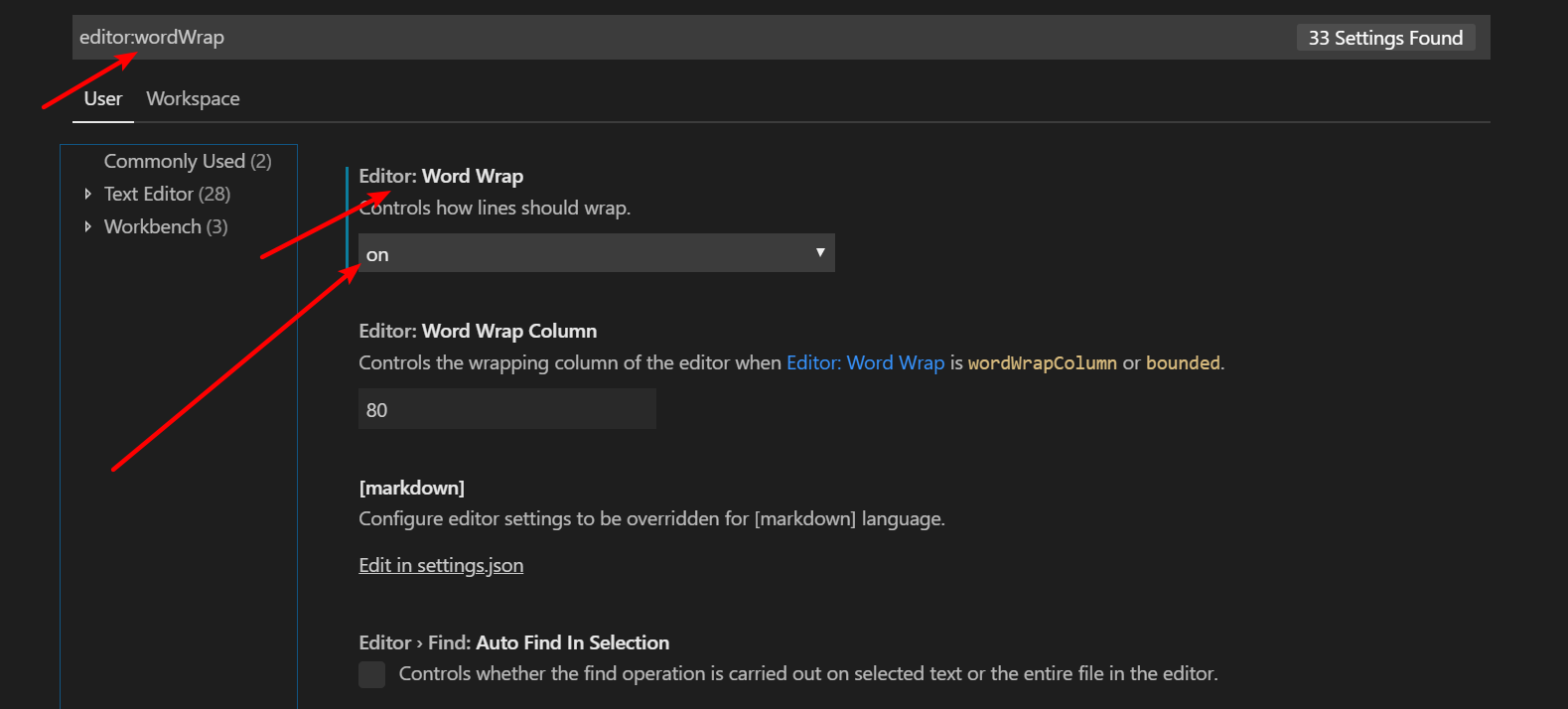
Task: Click the Word Wrap dropdown arrow
Action: click(x=820, y=252)
